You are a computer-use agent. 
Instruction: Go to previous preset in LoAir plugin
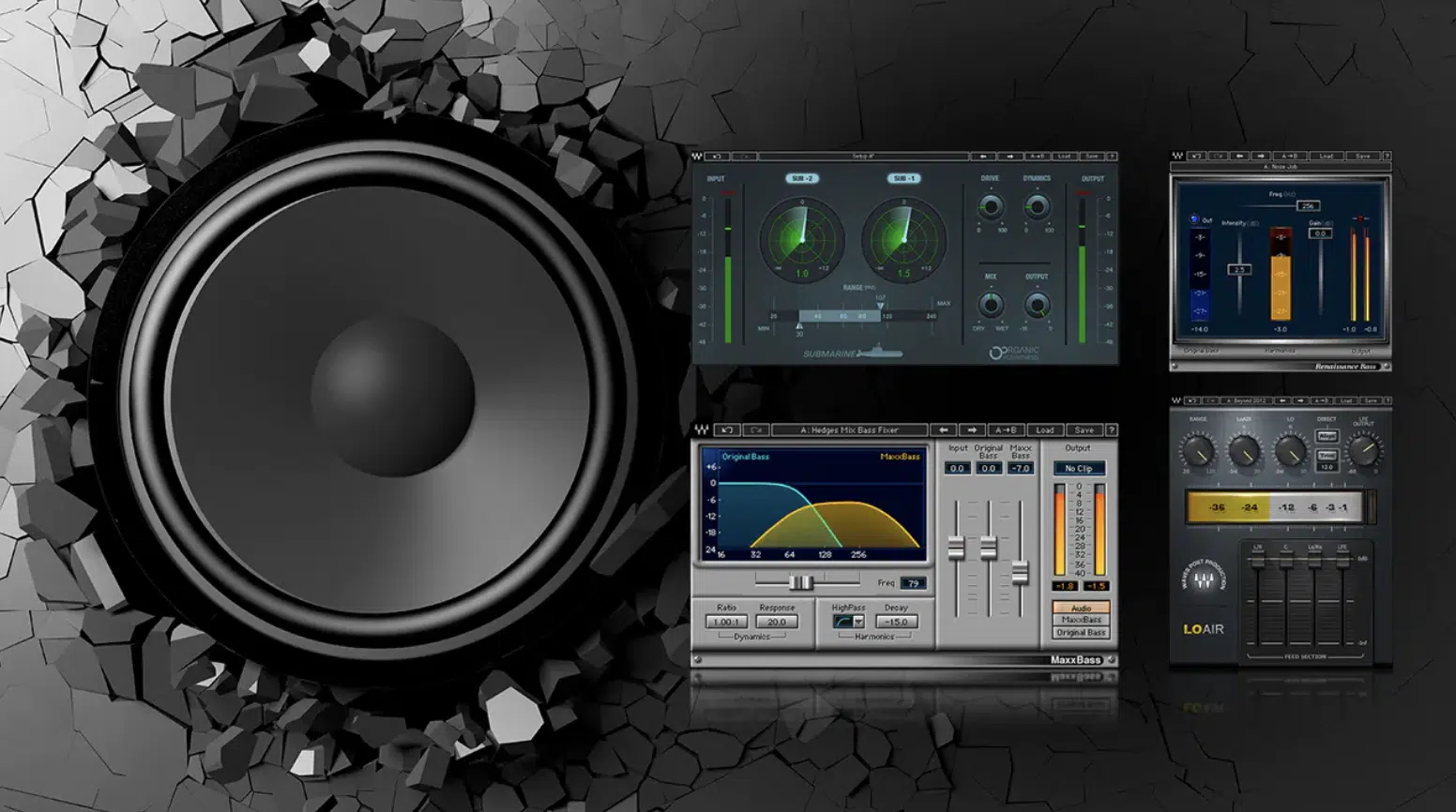click(1282, 400)
